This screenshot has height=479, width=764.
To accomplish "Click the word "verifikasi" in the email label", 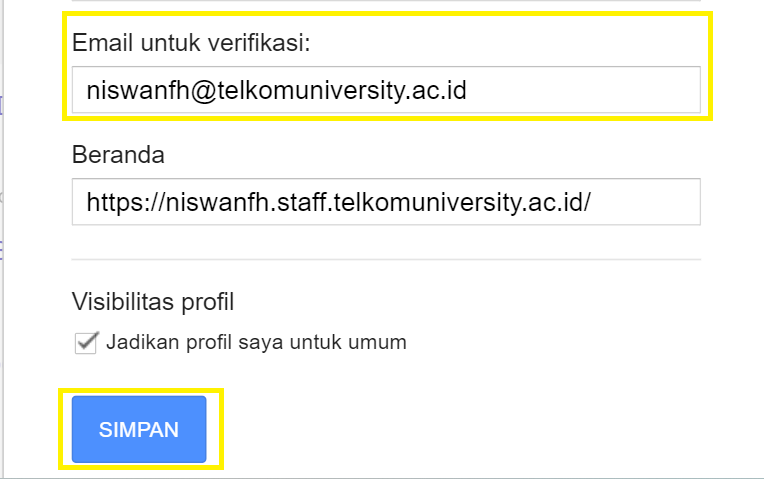I will tap(261, 43).
